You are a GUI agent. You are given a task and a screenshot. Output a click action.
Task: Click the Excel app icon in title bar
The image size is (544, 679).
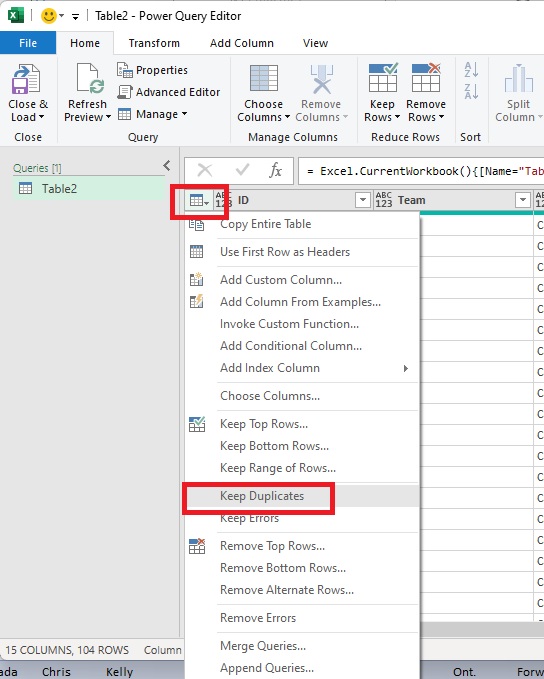point(16,16)
